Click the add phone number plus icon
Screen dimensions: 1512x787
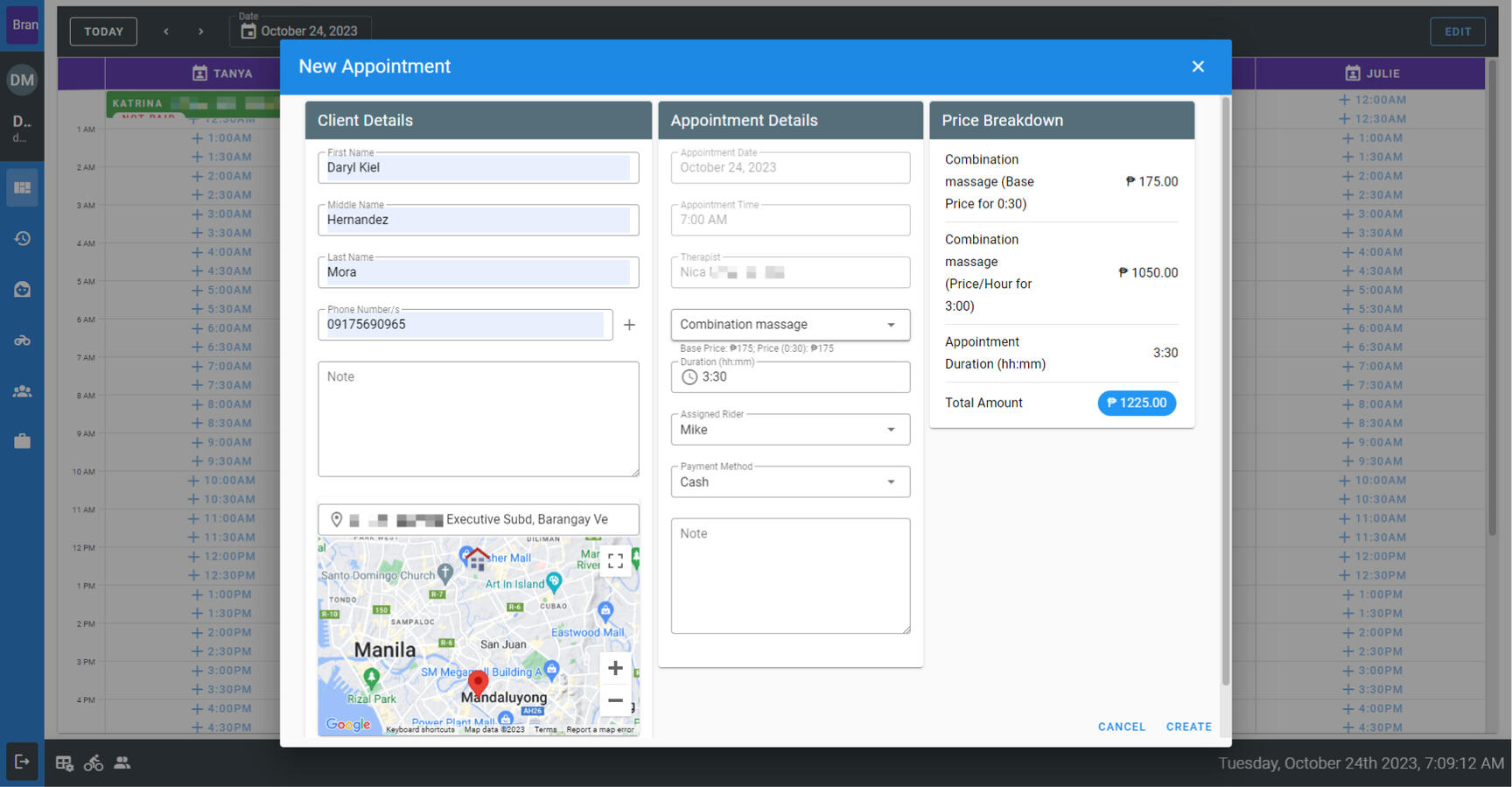click(629, 325)
